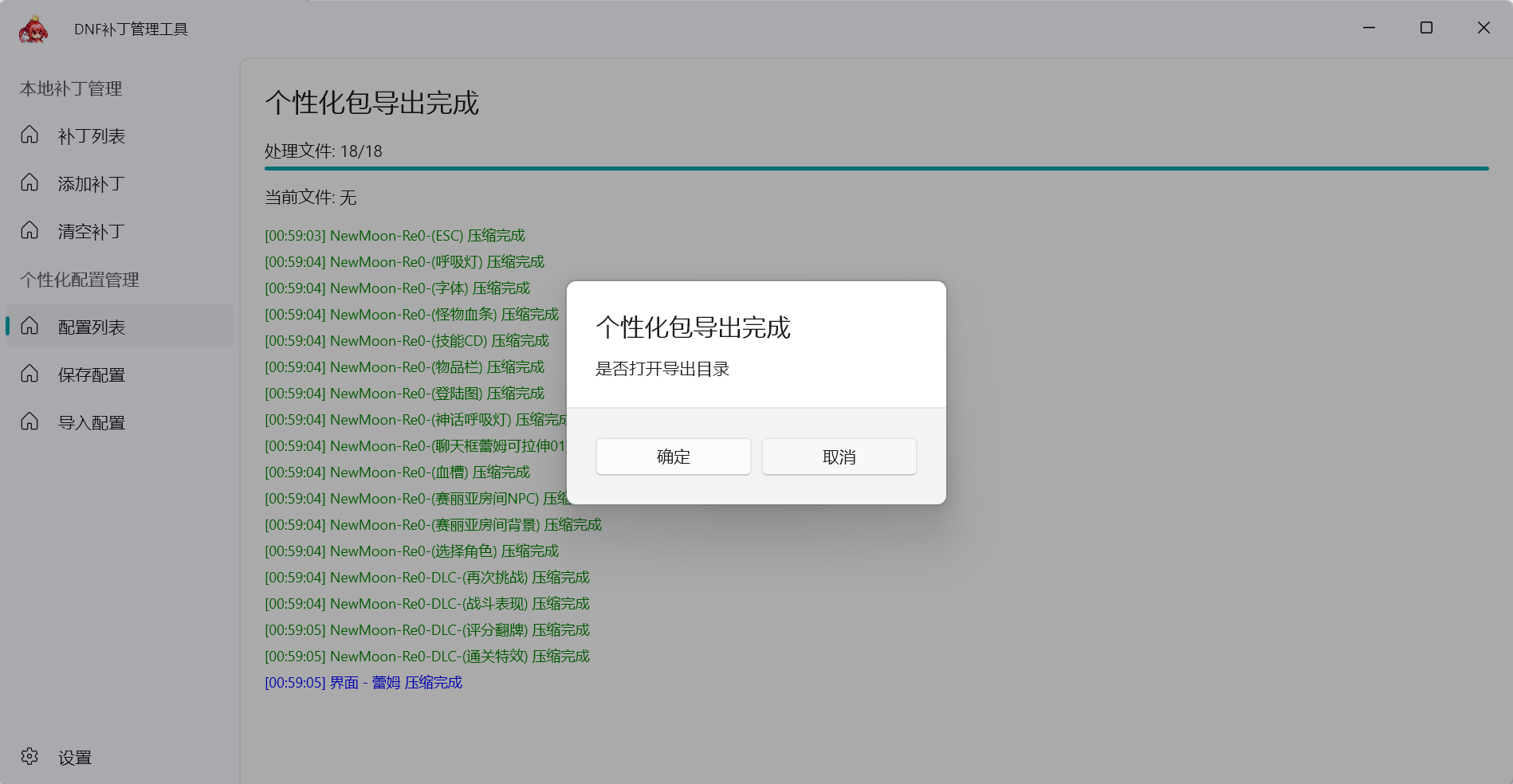Screen dimensions: 1513x784
Task: Select the 配置列表 icon in sidebar
Action: (x=29, y=327)
